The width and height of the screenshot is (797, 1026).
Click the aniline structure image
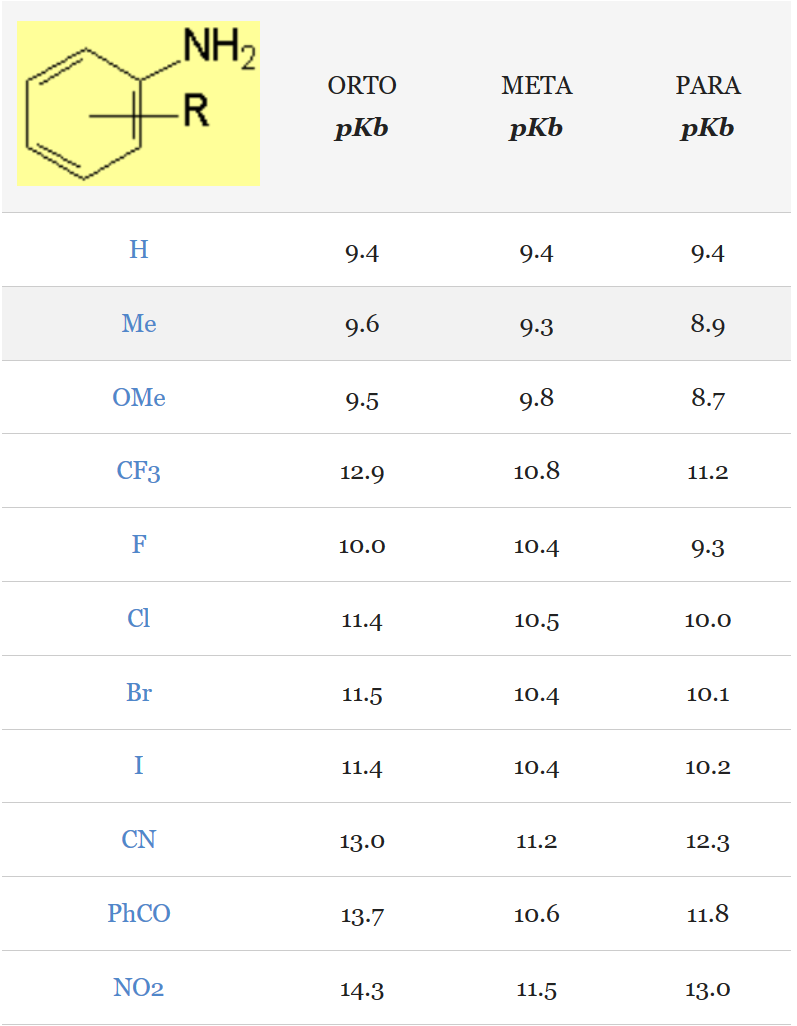[138, 103]
